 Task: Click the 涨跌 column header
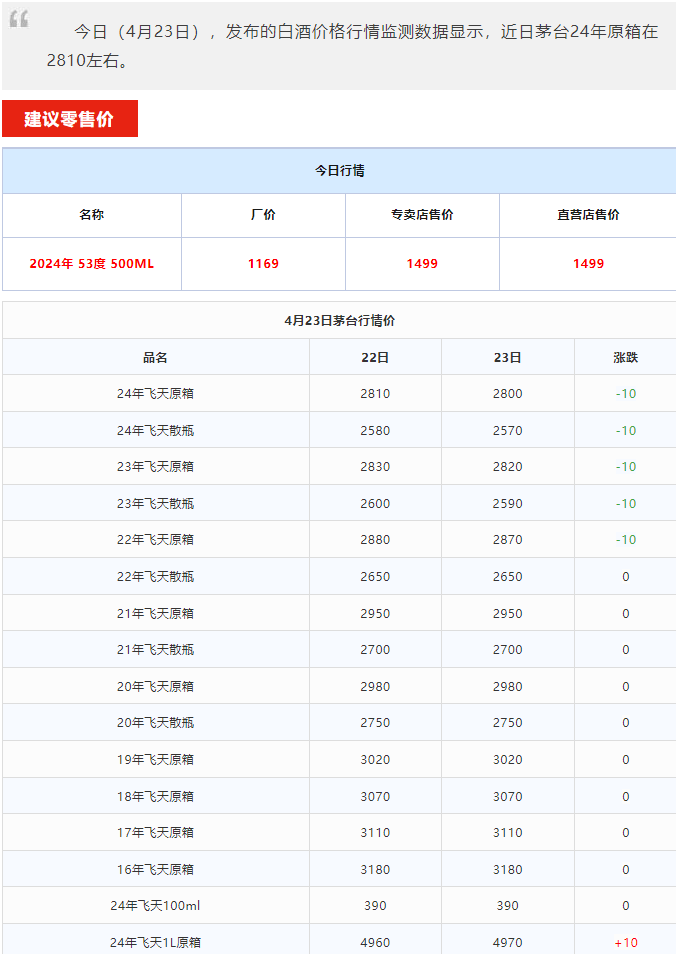pos(625,357)
